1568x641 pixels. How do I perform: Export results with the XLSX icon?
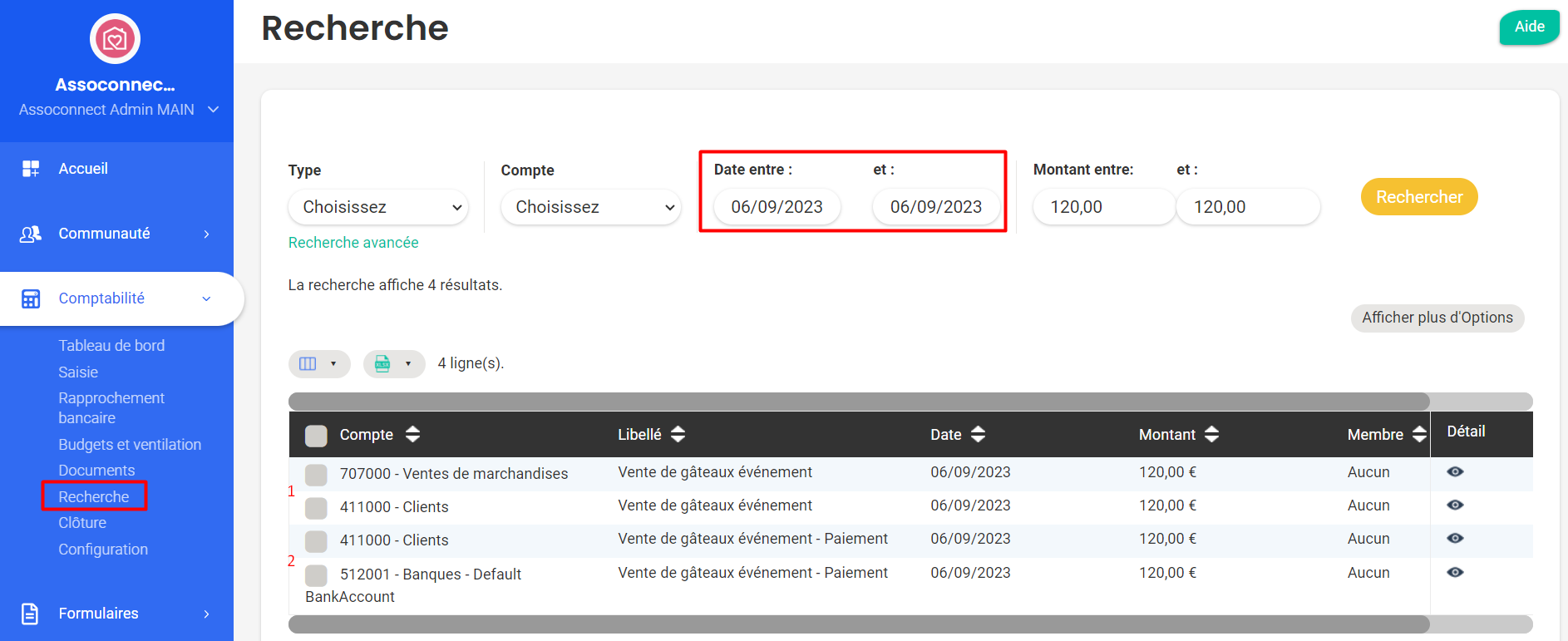(x=382, y=363)
